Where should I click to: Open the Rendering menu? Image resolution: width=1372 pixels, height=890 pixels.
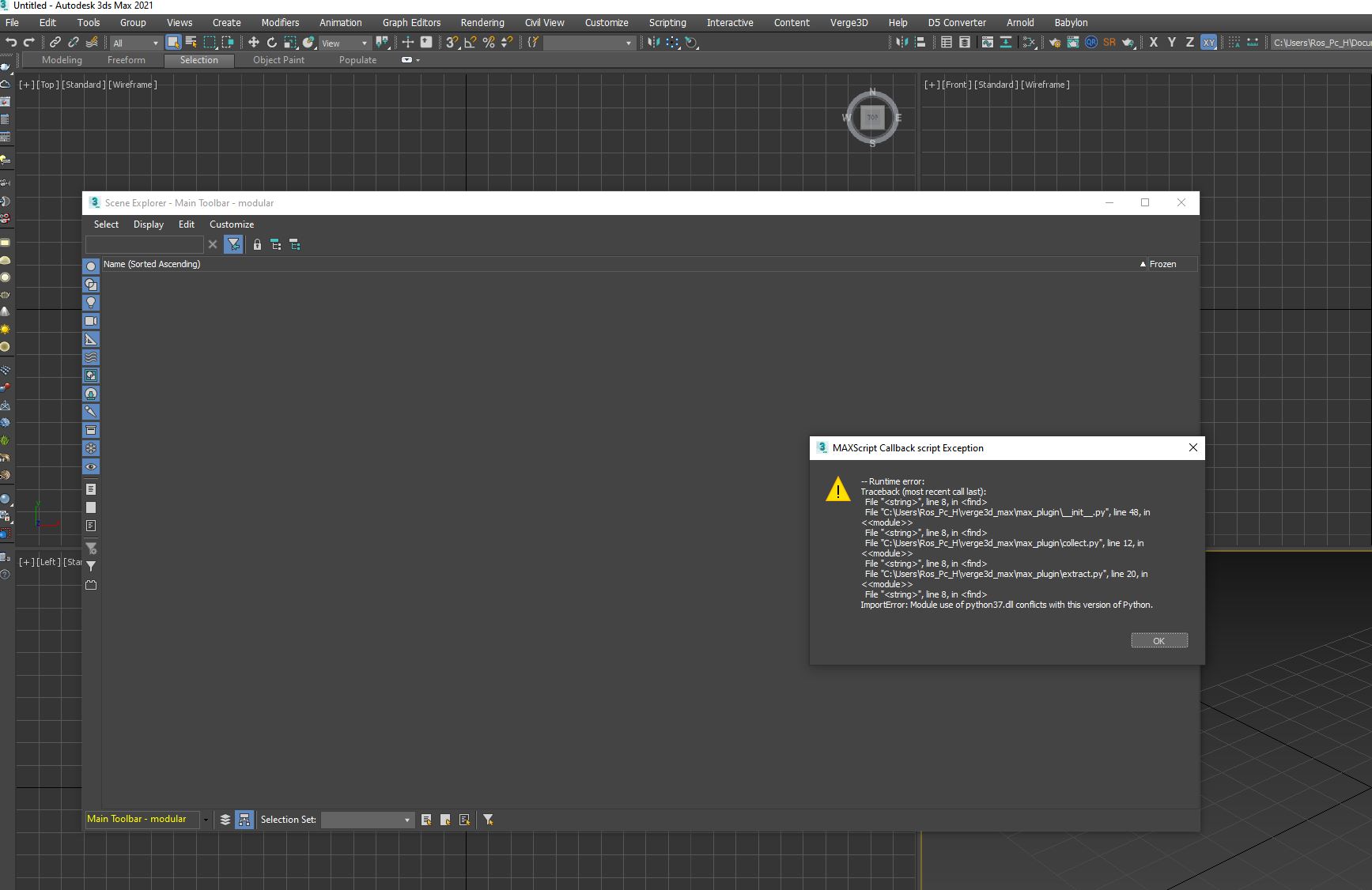coord(482,22)
